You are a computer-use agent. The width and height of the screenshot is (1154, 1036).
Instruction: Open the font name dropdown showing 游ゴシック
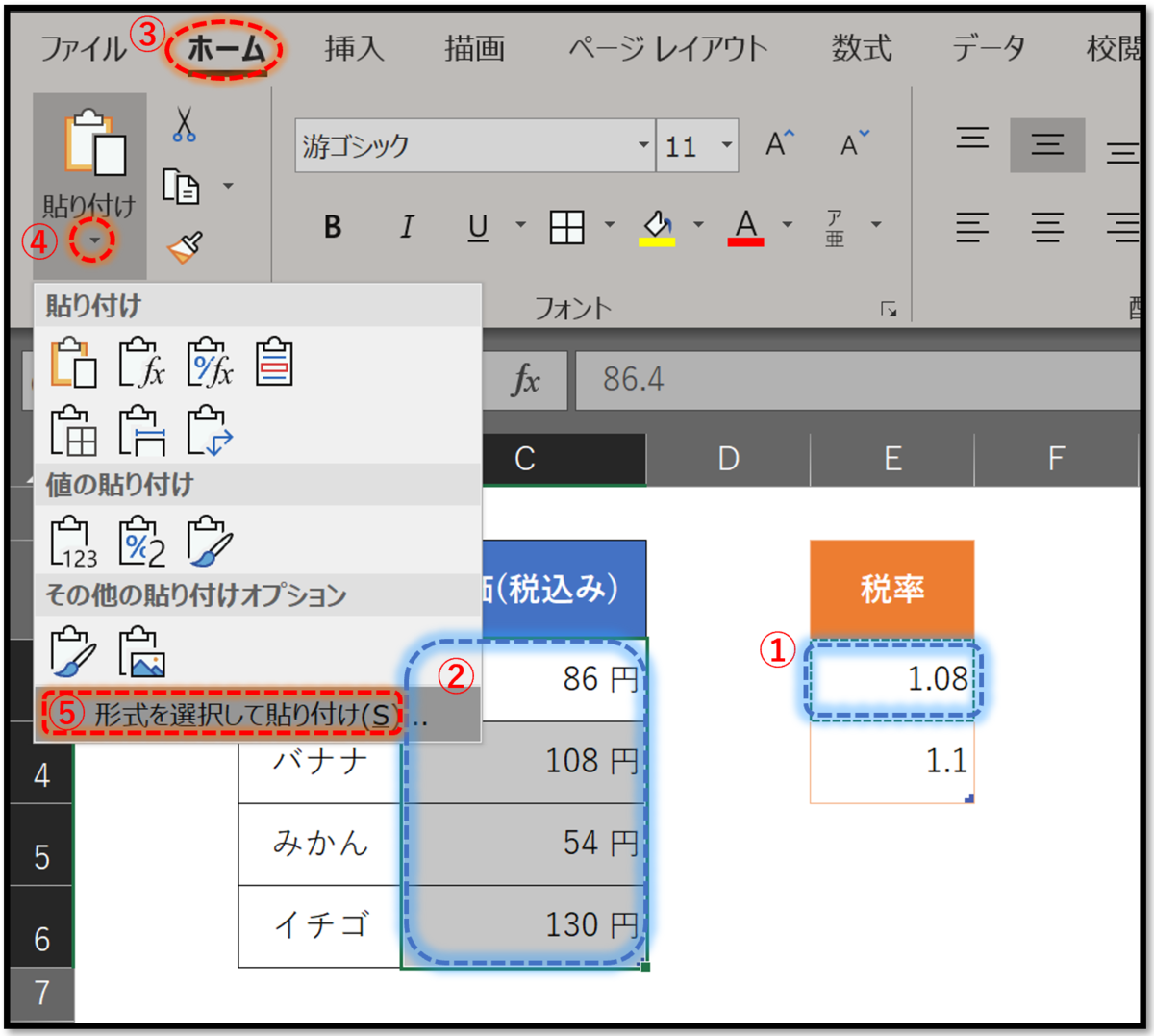642,145
